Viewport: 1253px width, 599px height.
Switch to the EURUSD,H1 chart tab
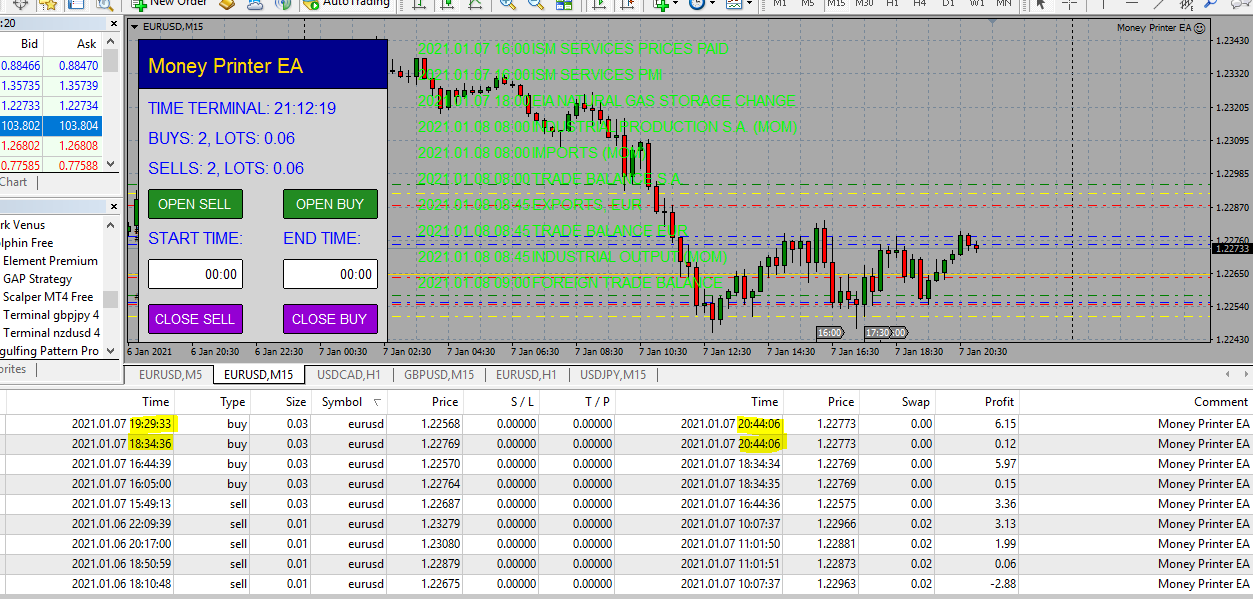[x=526, y=375]
